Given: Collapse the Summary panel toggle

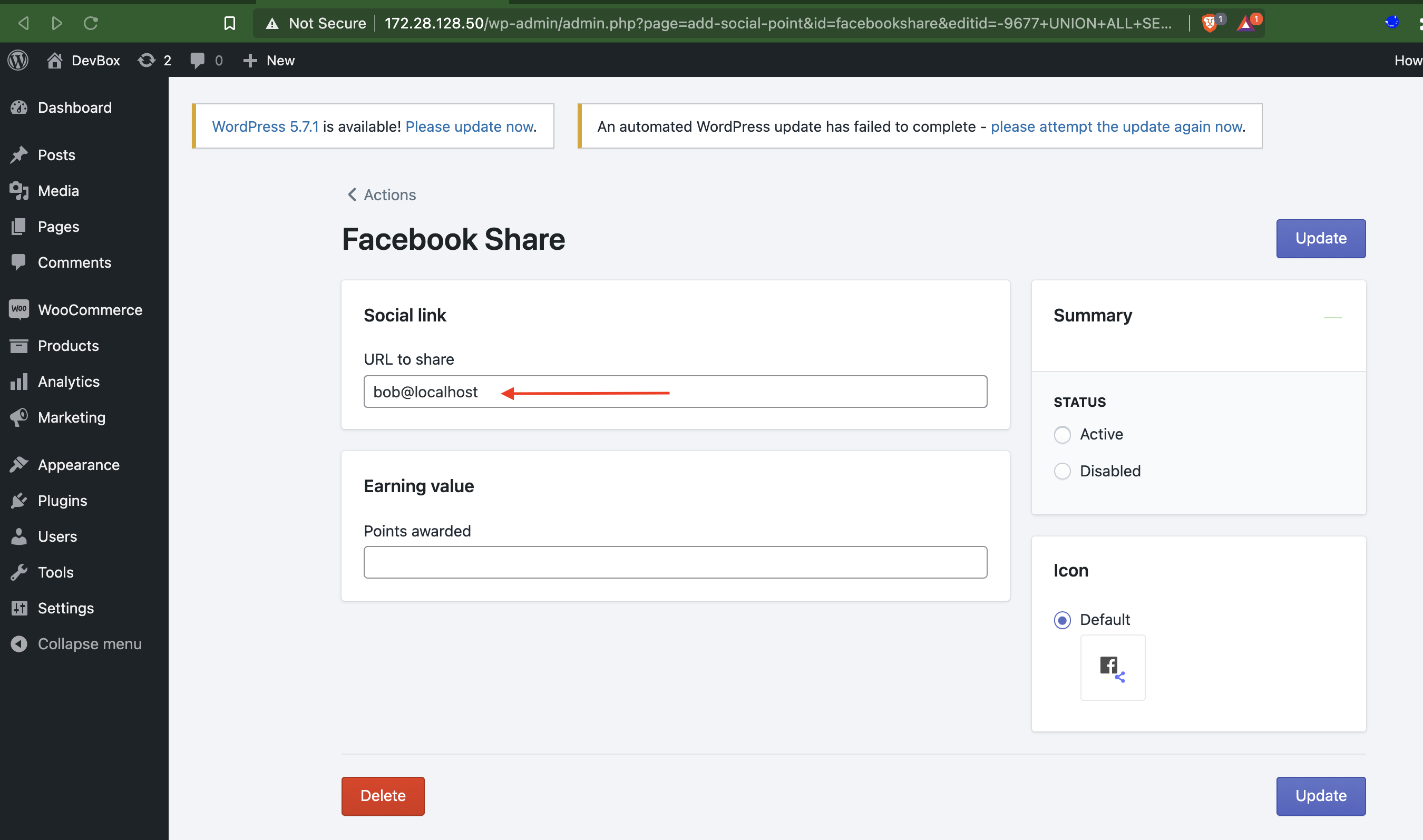Looking at the screenshot, I should [x=1332, y=318].
